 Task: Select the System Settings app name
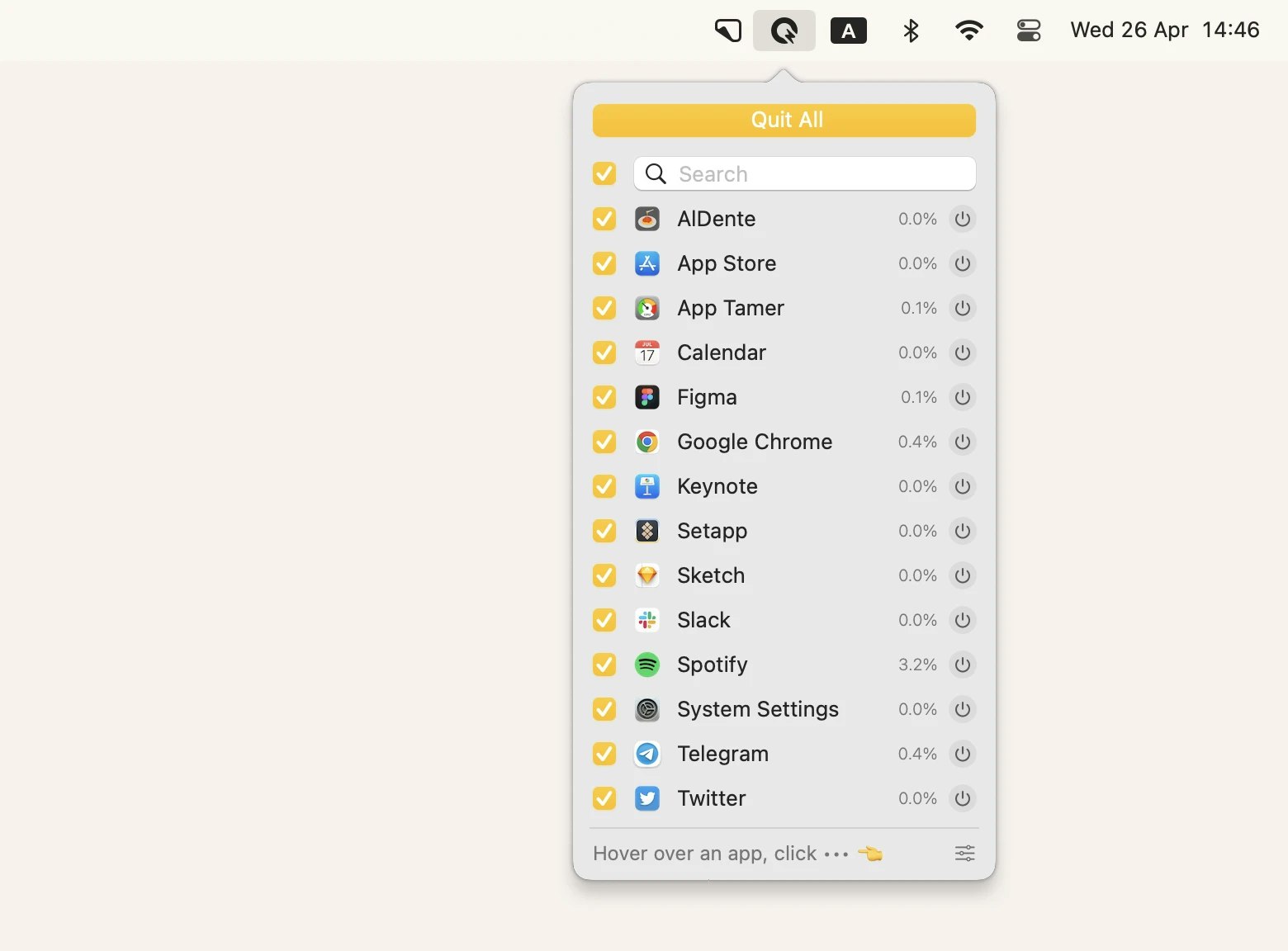[x=758, y=709]
